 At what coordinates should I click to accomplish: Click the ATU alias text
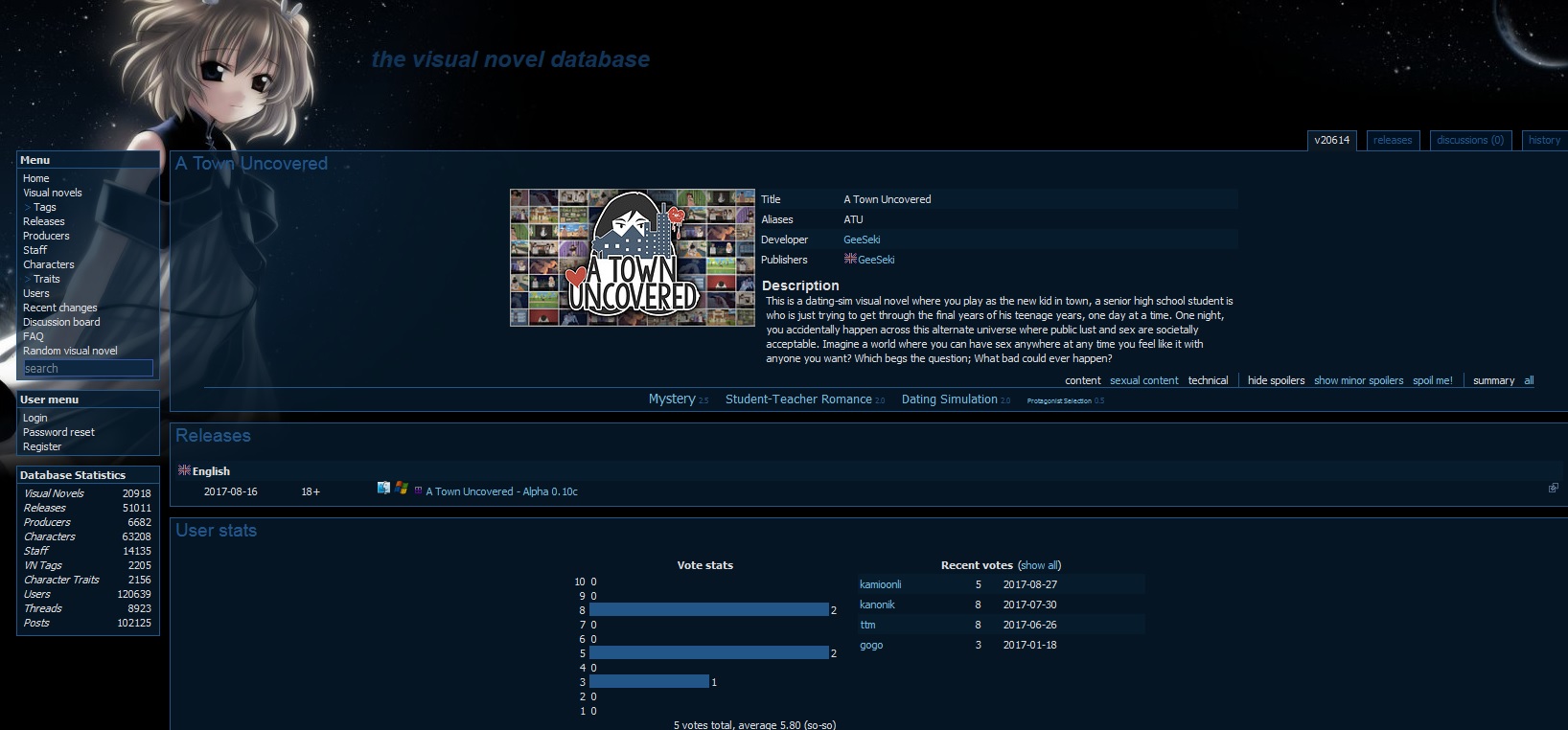click(x=853, y=219)
